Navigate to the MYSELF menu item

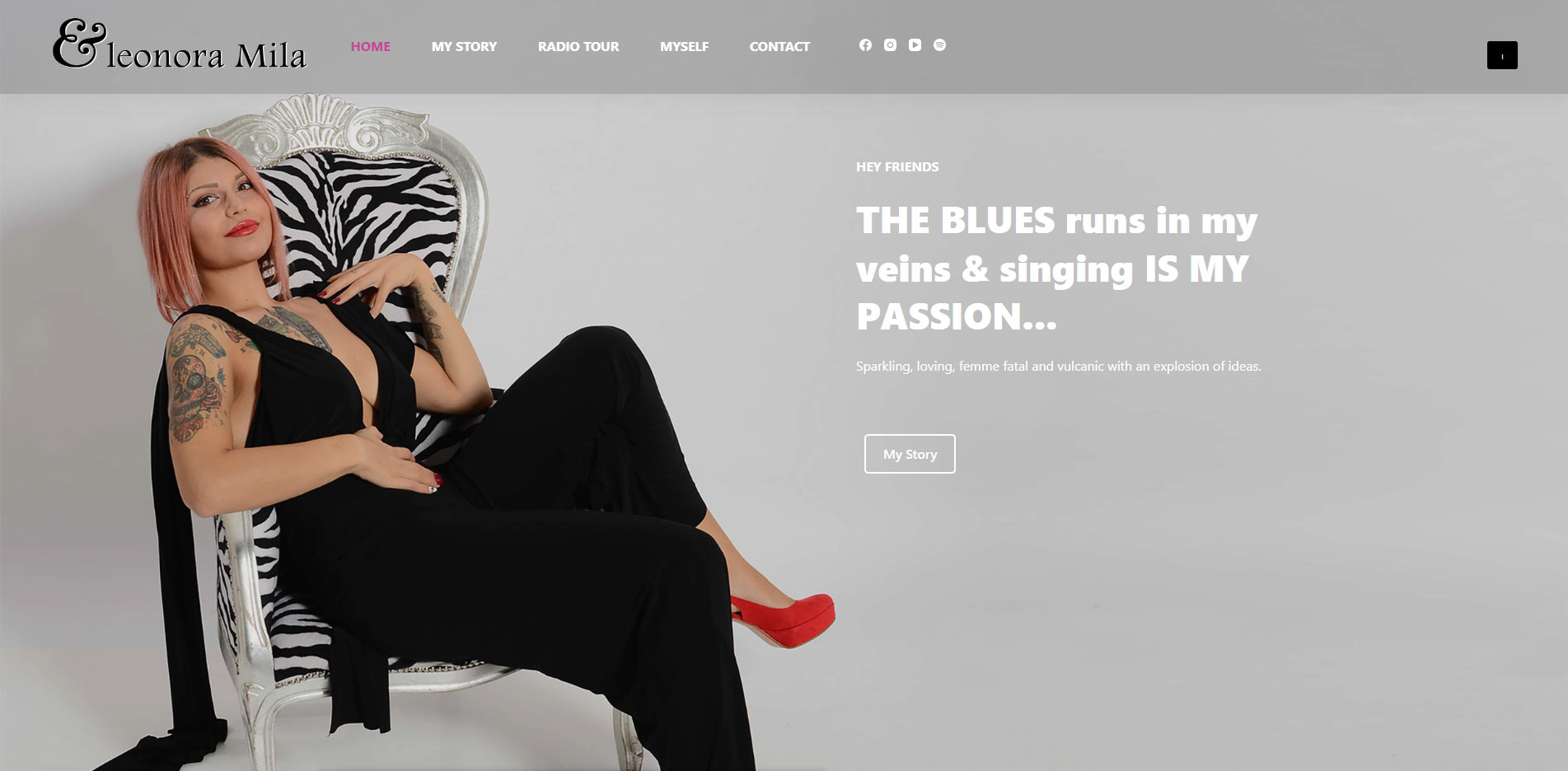point(684,47)
